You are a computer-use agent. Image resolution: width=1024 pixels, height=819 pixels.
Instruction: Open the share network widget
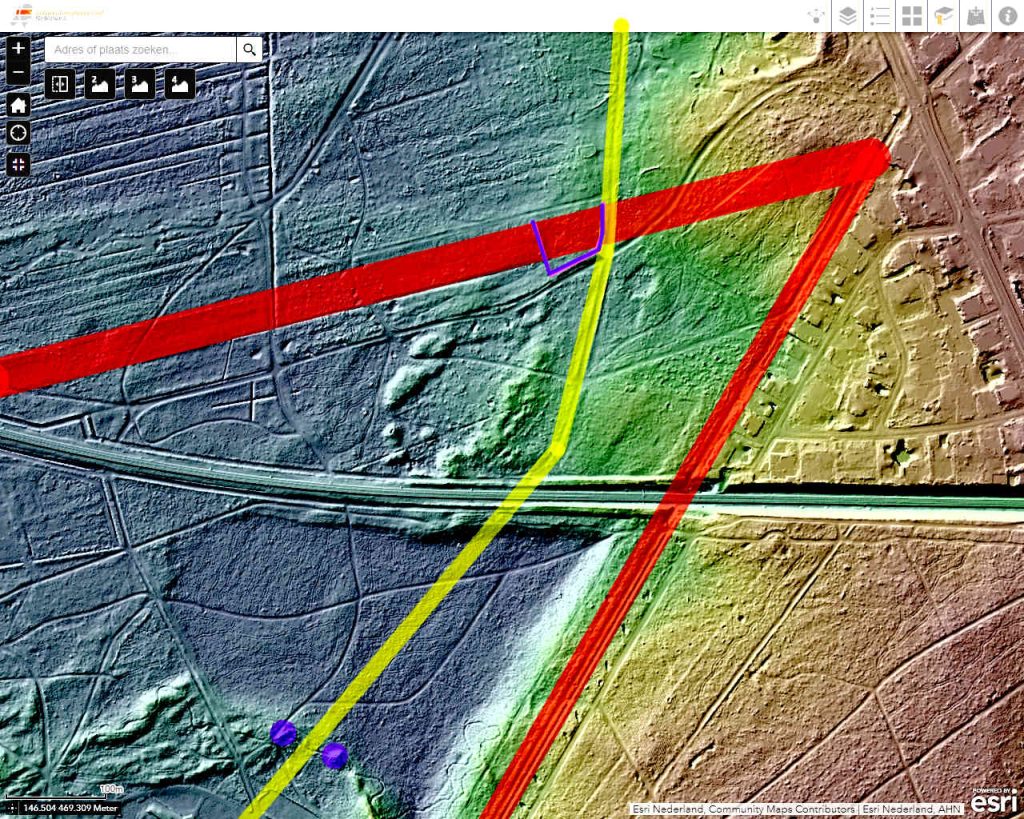[x=818, y=16]
